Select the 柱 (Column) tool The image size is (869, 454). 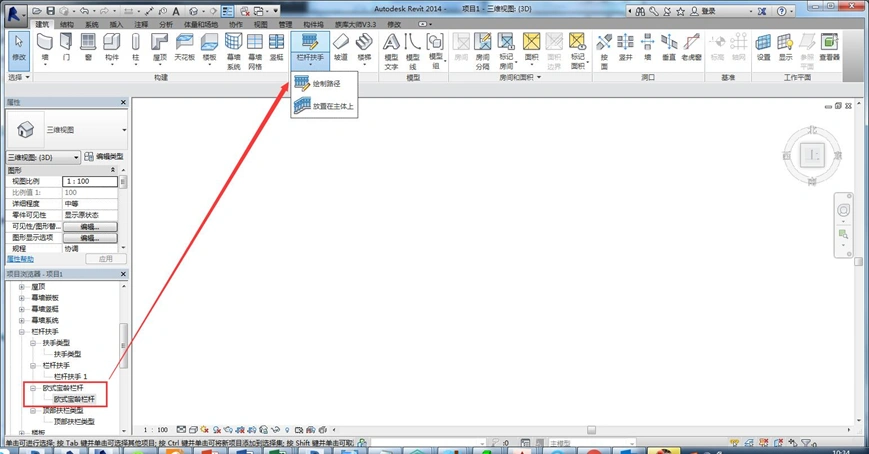pos(136,48)
